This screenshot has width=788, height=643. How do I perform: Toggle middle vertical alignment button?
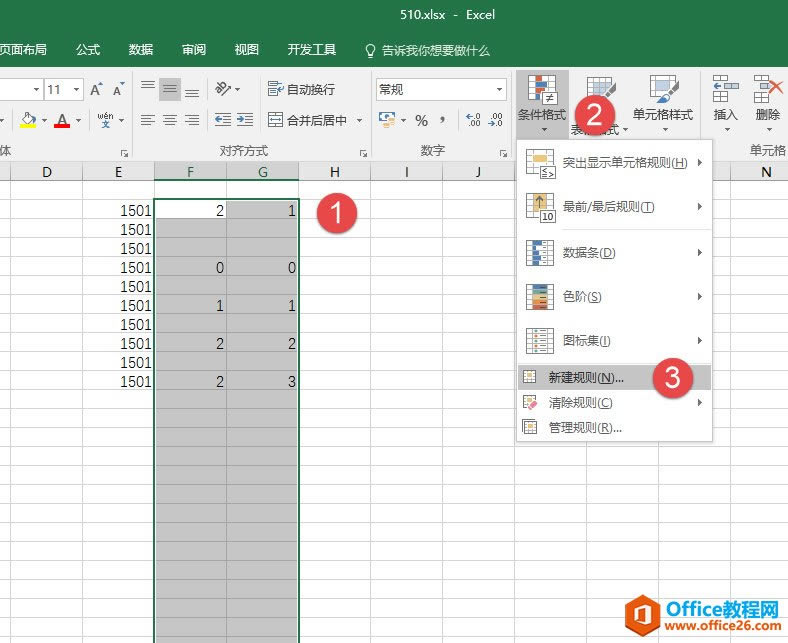click(x=170, y=90)
